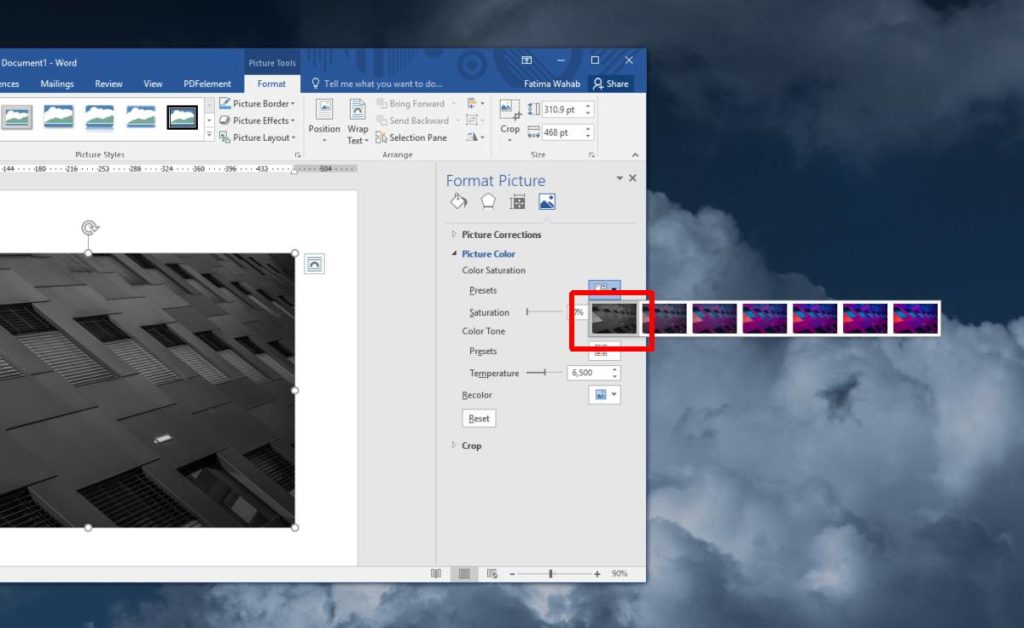
Task: Open the Layout & Properties icon
Action: coord(516,201)
